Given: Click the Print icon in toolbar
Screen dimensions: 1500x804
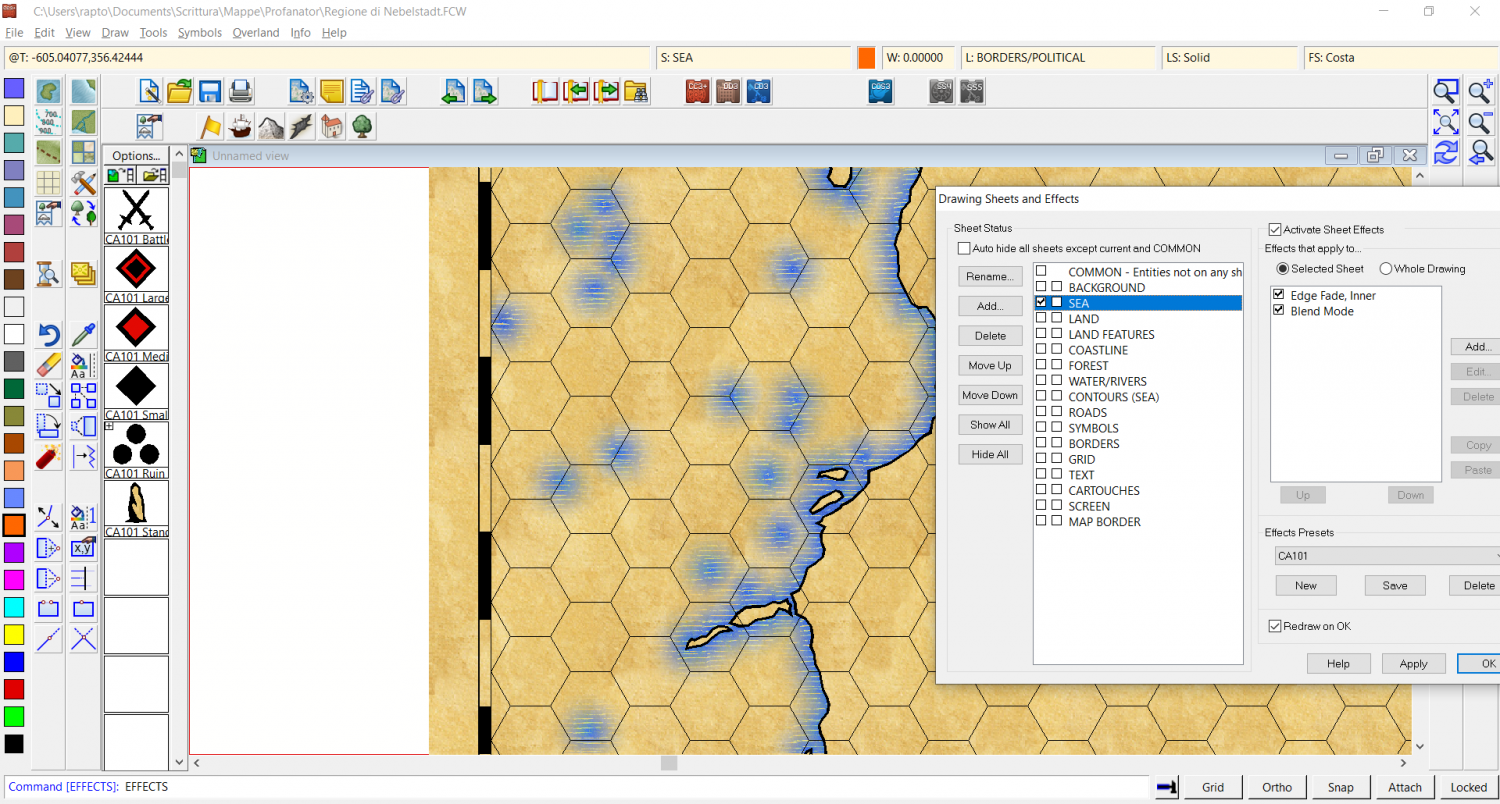Looking at the screenshot, I should (x=240, y=92).
